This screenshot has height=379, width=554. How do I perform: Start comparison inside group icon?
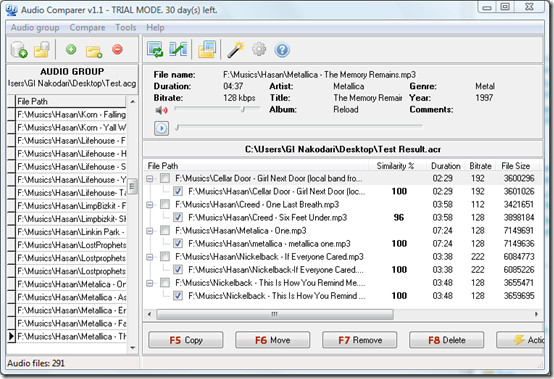click(155, 49)
